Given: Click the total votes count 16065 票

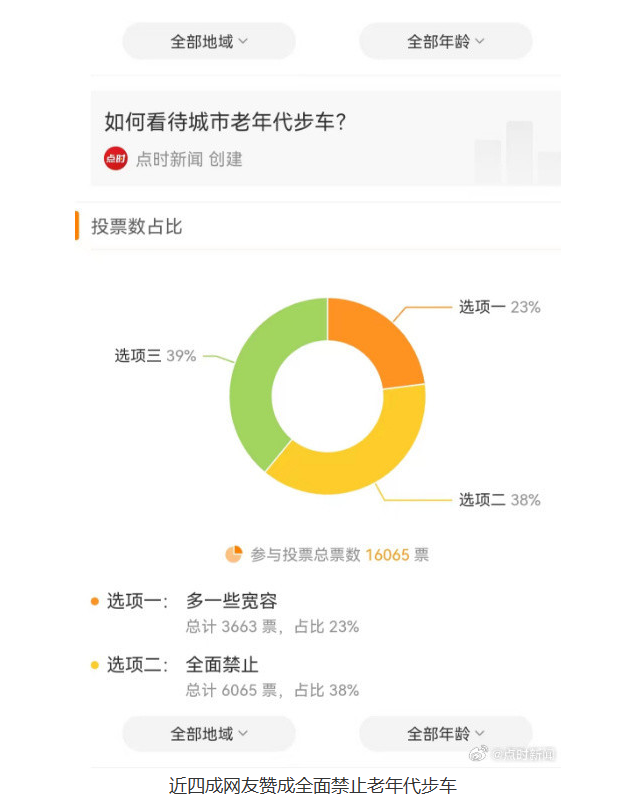Looking at the screenshot, I should point(393,553).
